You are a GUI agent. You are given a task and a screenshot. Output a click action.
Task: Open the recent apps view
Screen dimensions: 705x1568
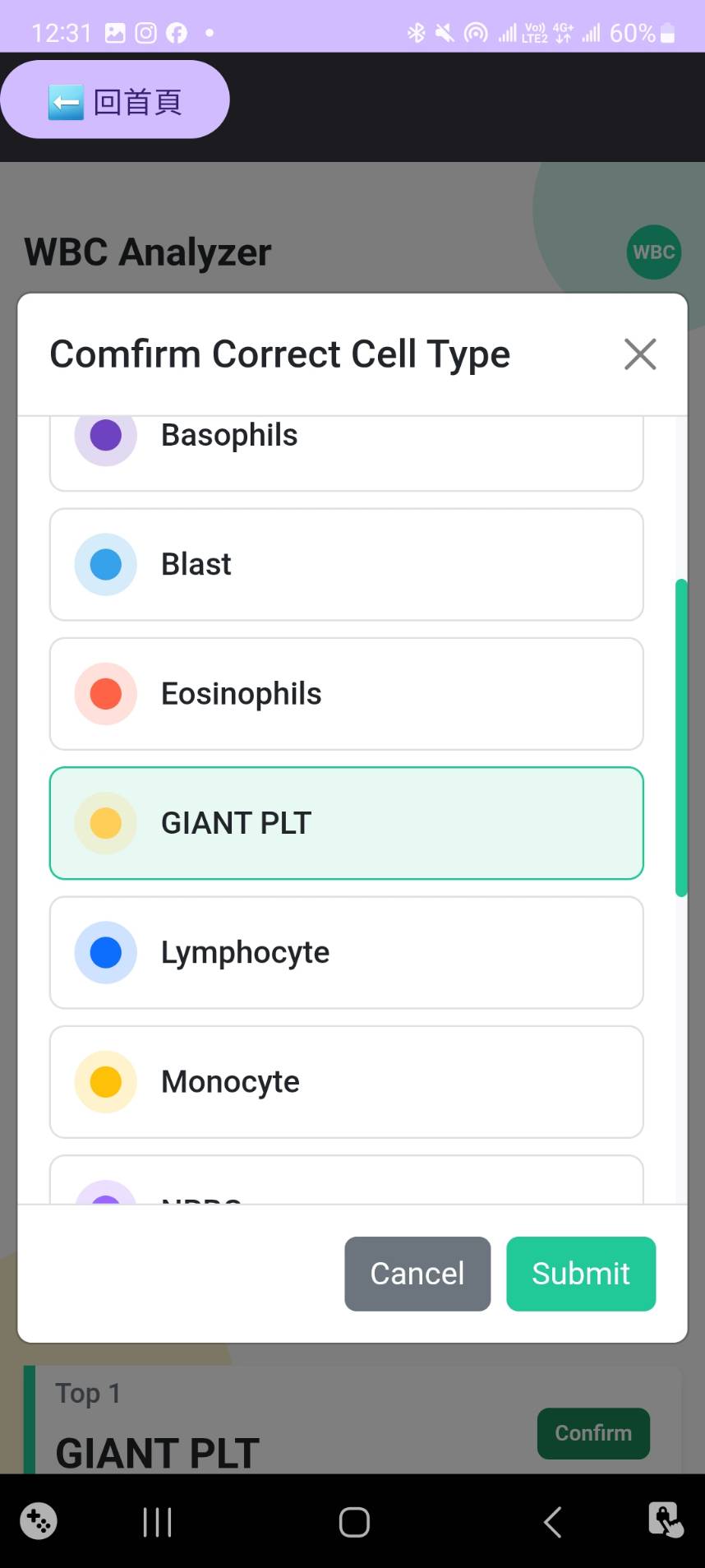pyautogui.click(x=157, y=1522)
